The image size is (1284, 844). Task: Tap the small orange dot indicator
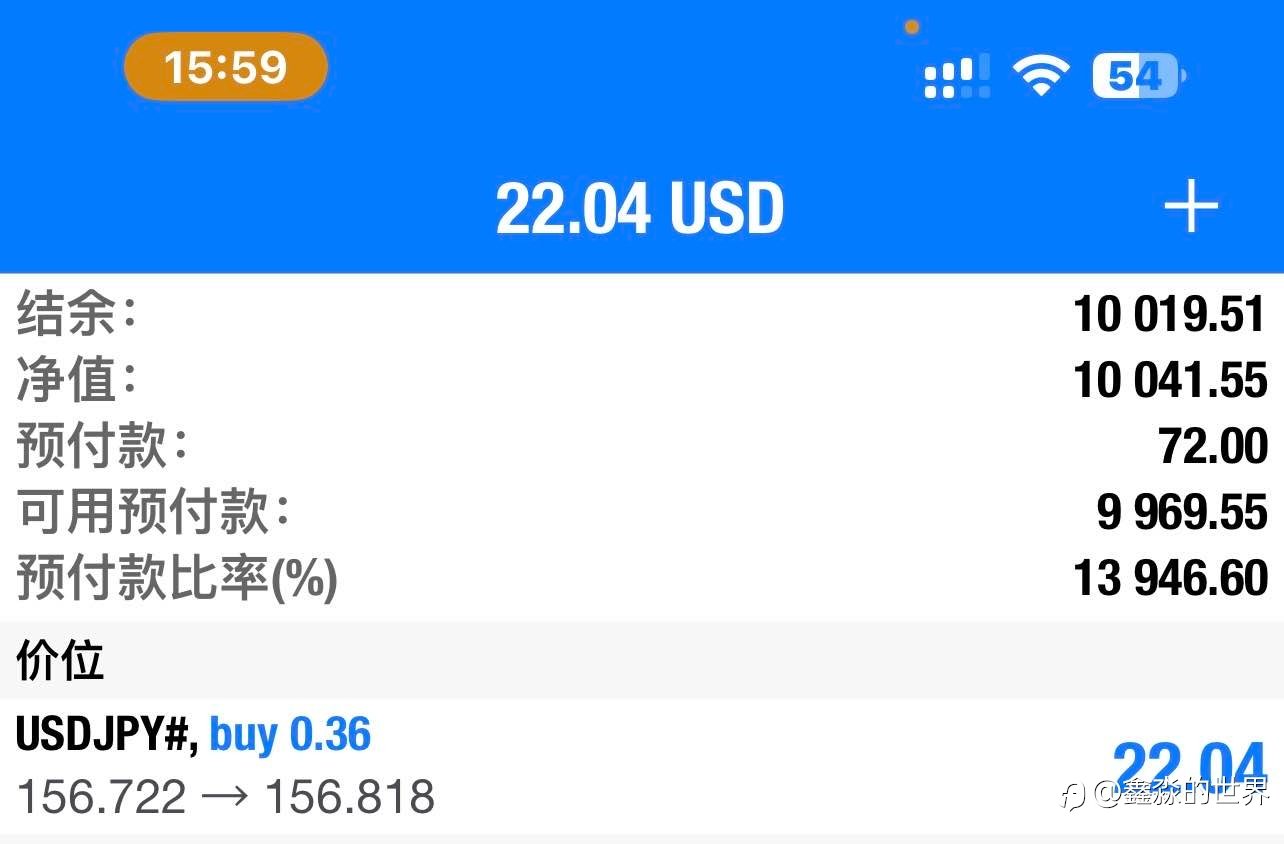pyautogui.click(x=911, y=27)
